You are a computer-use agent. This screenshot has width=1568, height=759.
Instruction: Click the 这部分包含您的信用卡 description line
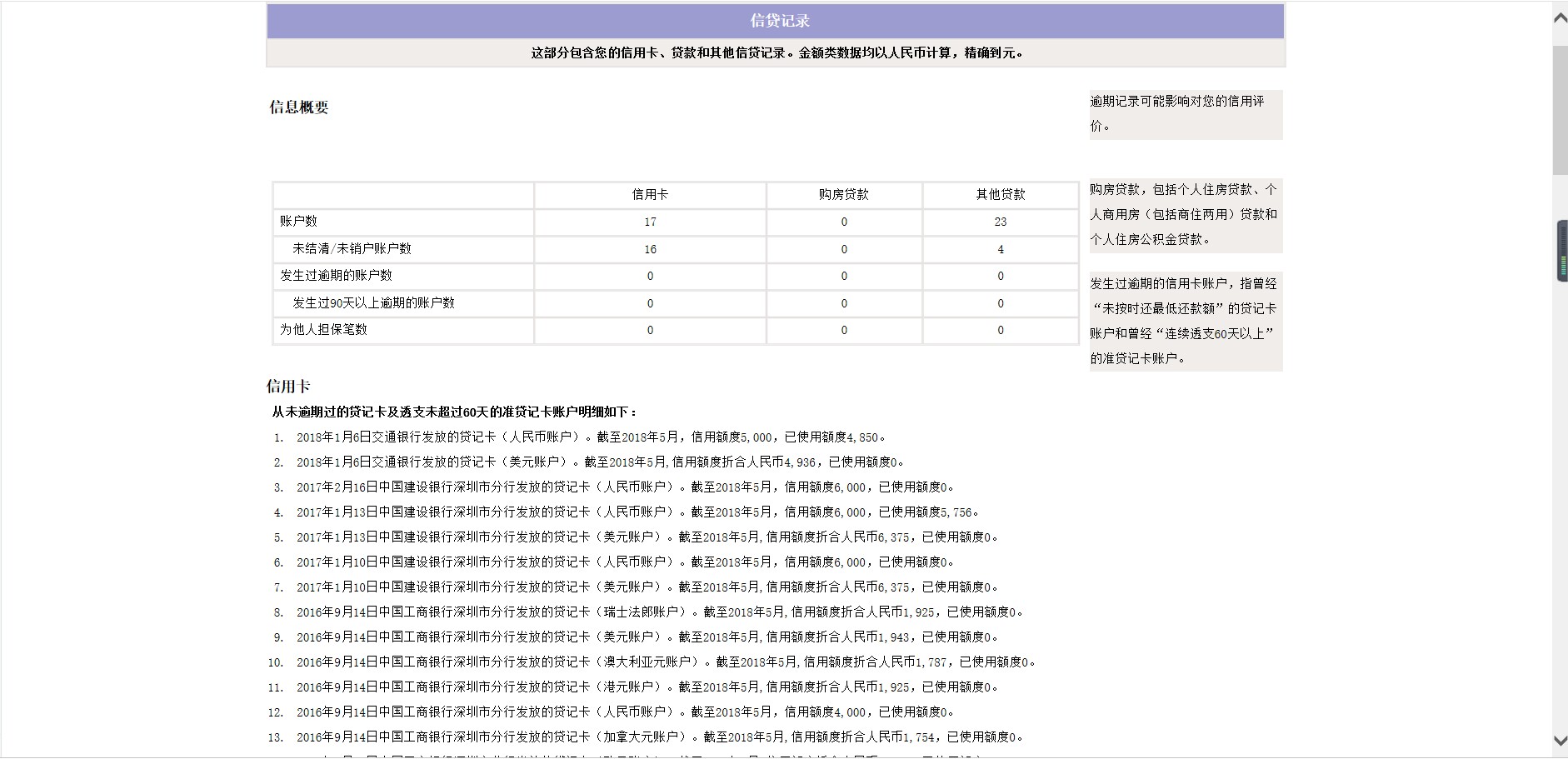point(777,52)
